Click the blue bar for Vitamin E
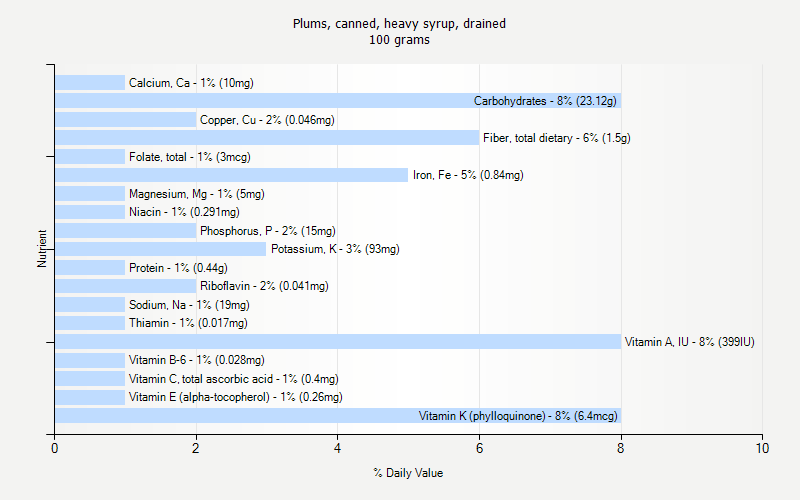 point(90,397)
